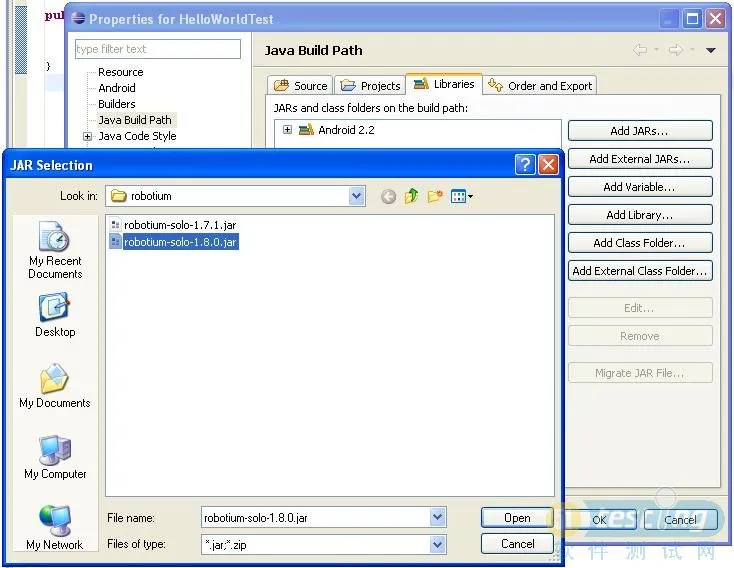
Task: Click the Open button
Action: click(x=517, y=518)
